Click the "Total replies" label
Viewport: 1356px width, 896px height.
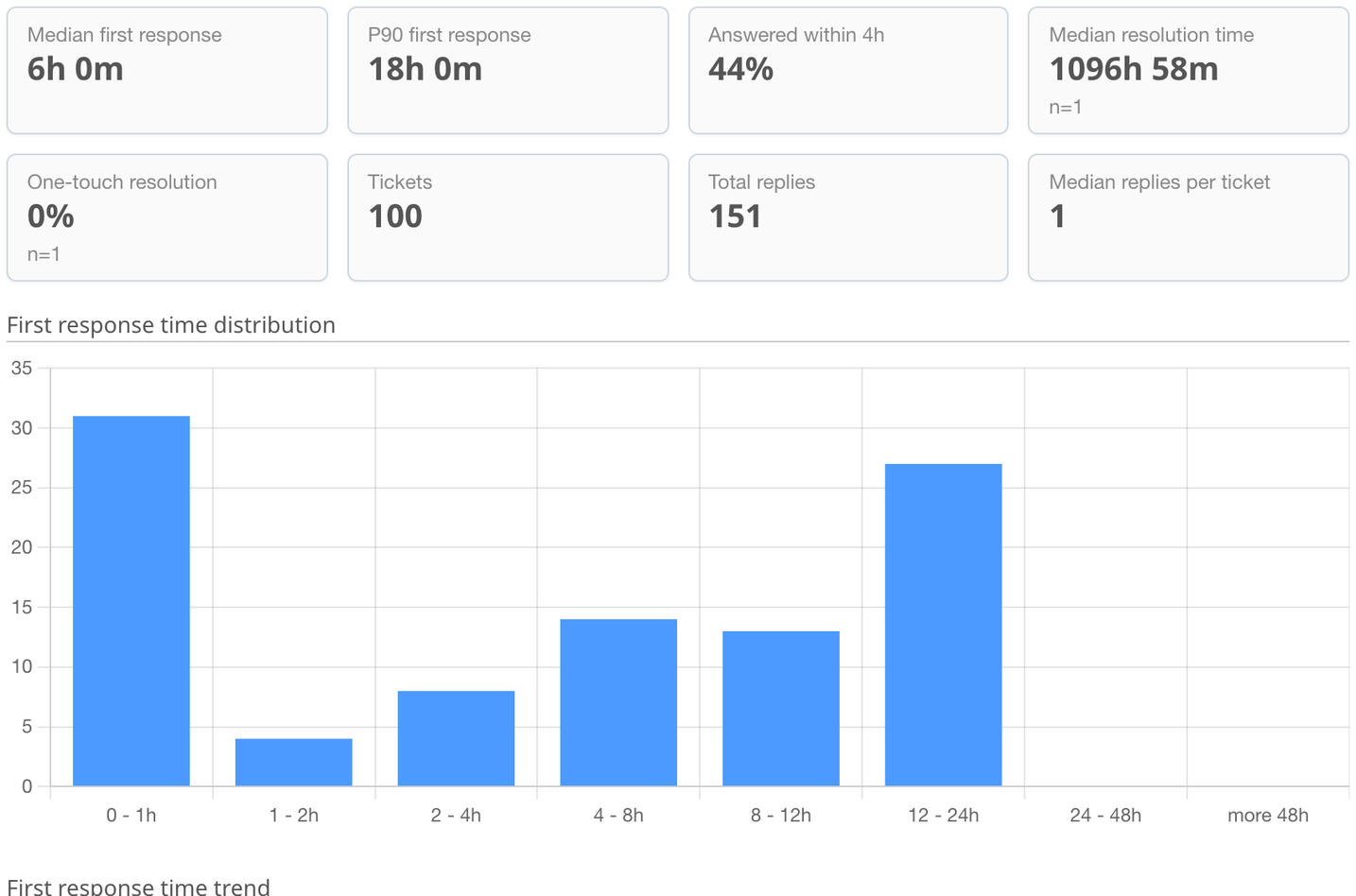point(761,182)
